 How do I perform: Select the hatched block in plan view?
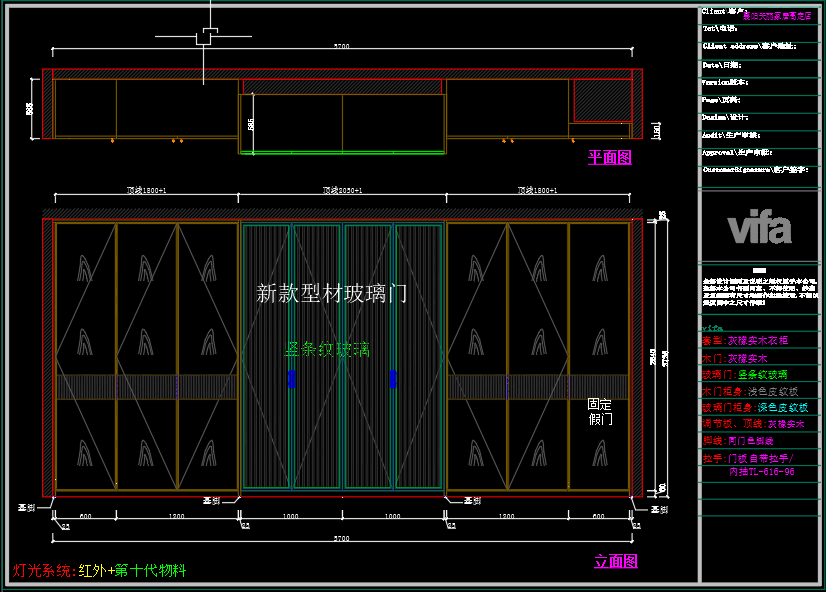pos(601,99)
